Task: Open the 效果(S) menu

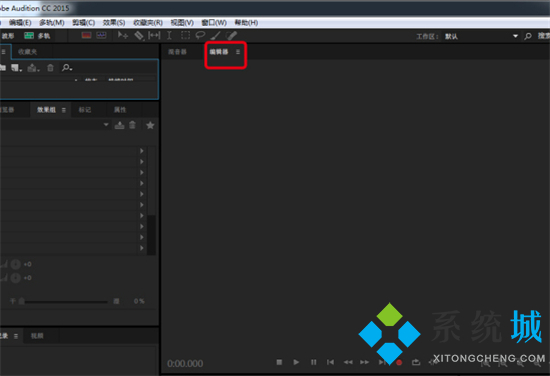Action: pos(114,23)
